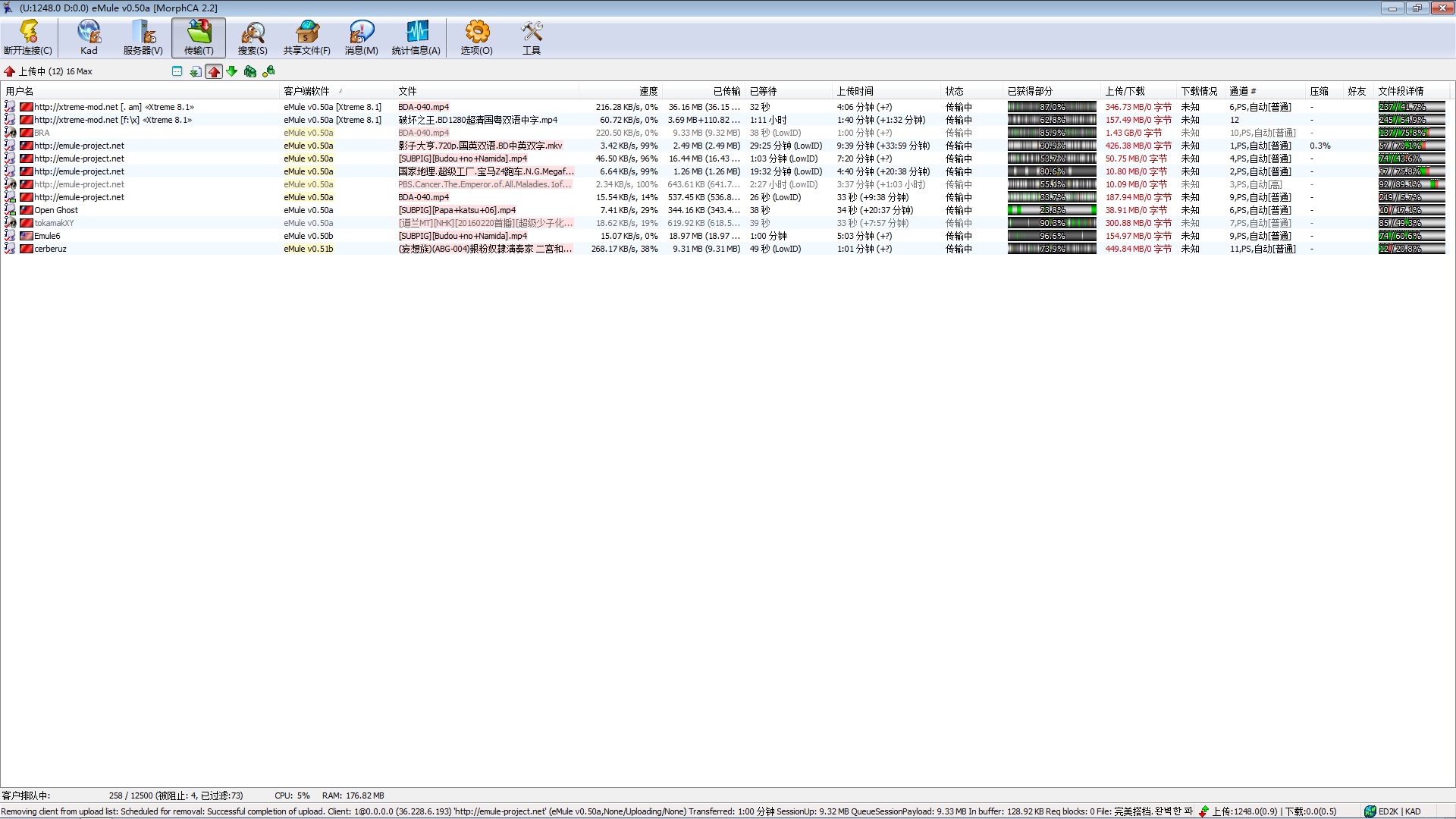1456x819 pixels.
Task: Click the Disconnect (断开连接) toolbar icon
Action: tap(28, 38)
